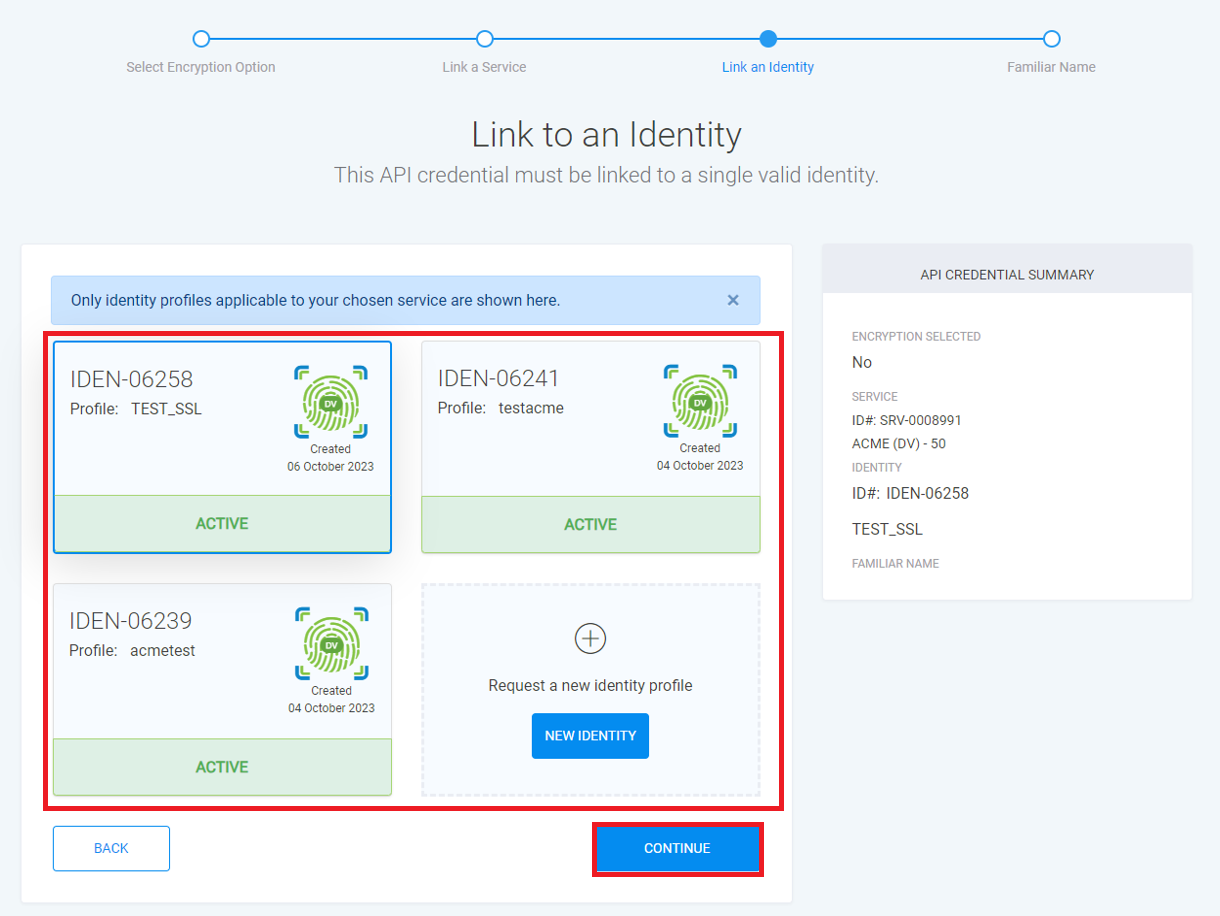Click ACTIVE status bar on acmetest card
Viewport: 1220px width, 916px height.
pyautogui.click(x=222, y=767)
